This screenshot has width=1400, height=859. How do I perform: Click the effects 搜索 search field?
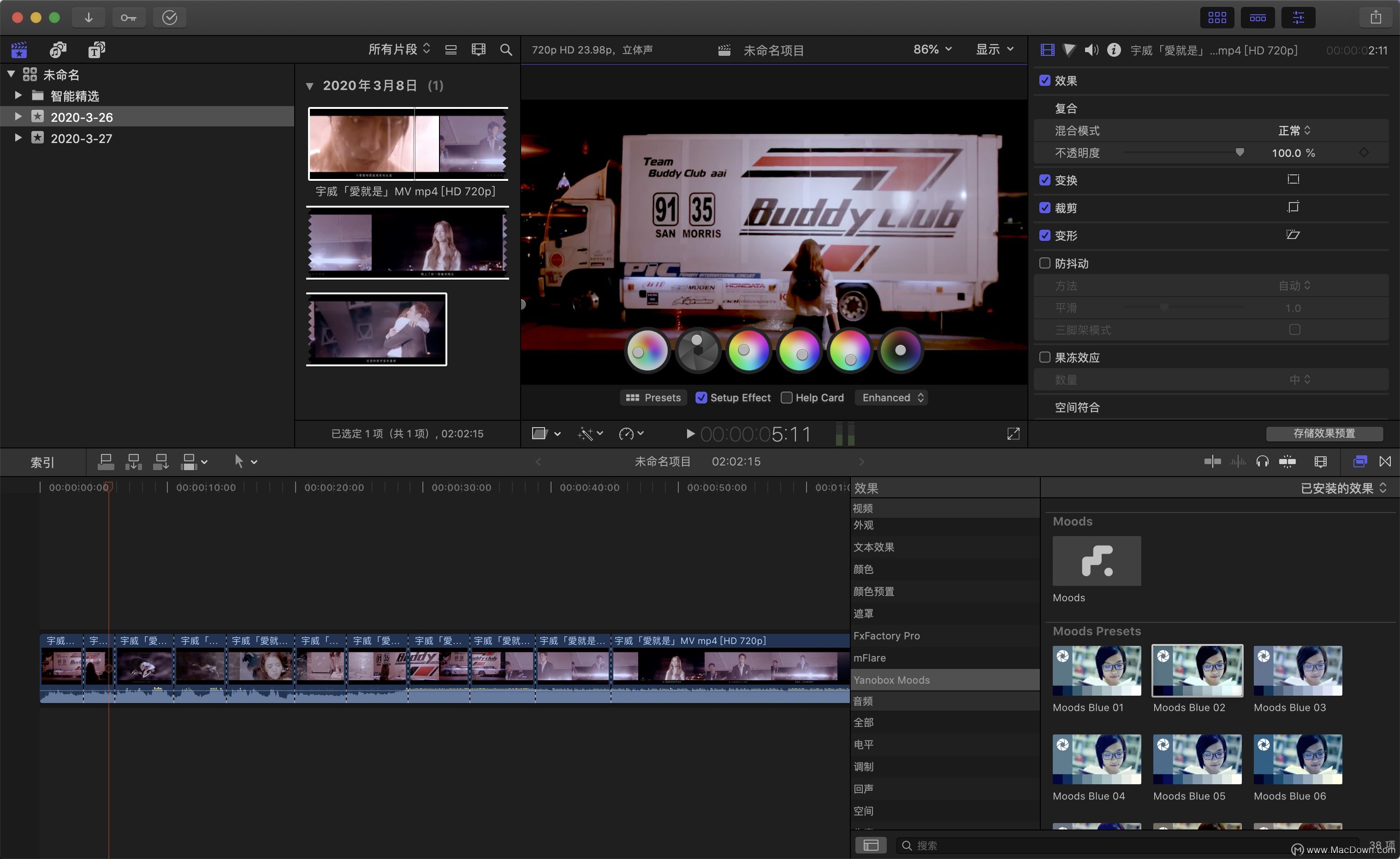point(1128,845)
